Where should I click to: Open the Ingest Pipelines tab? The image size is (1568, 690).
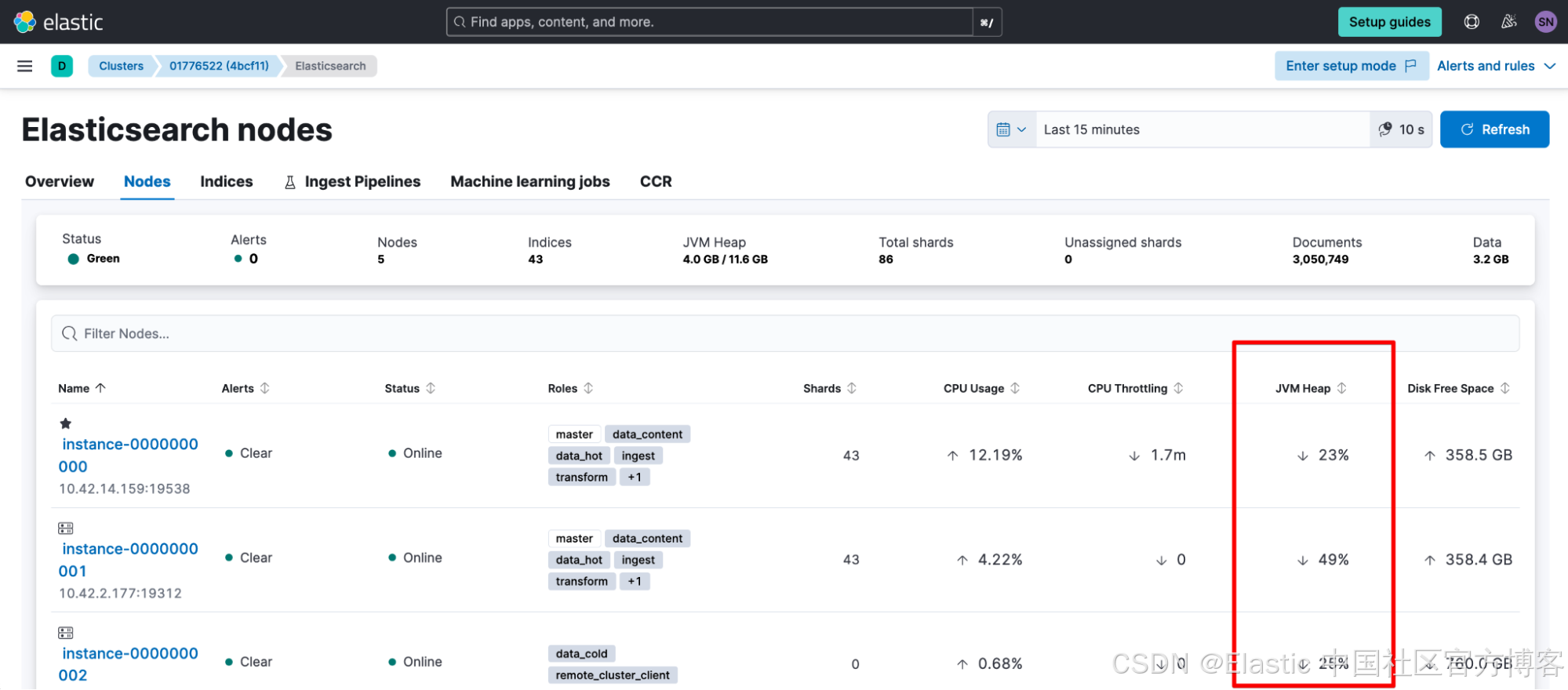click(352, 181)
